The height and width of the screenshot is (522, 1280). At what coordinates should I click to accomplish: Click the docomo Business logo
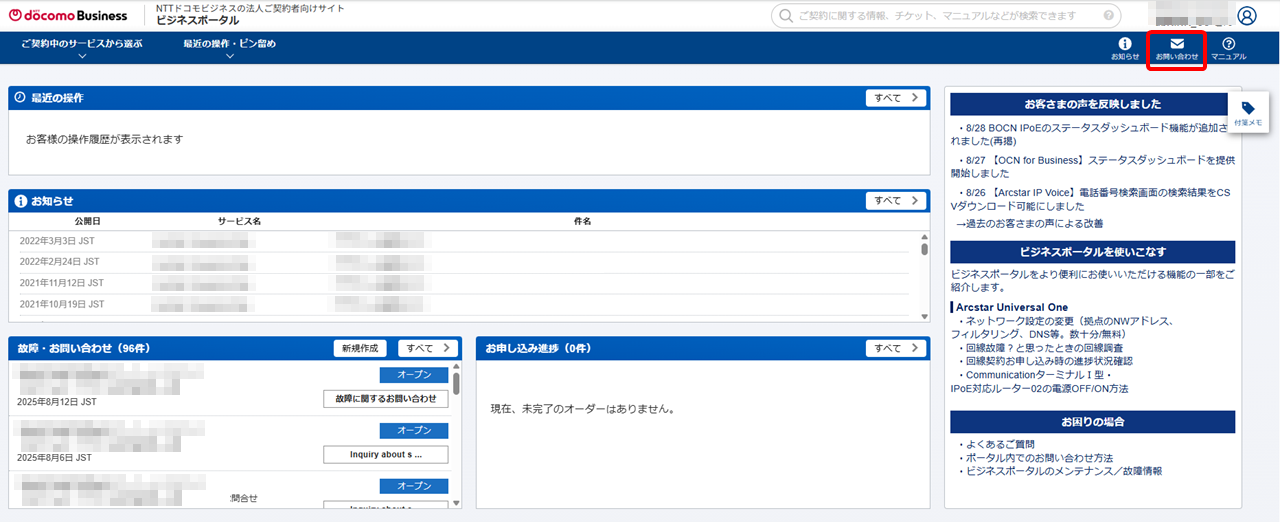[68, 15]
